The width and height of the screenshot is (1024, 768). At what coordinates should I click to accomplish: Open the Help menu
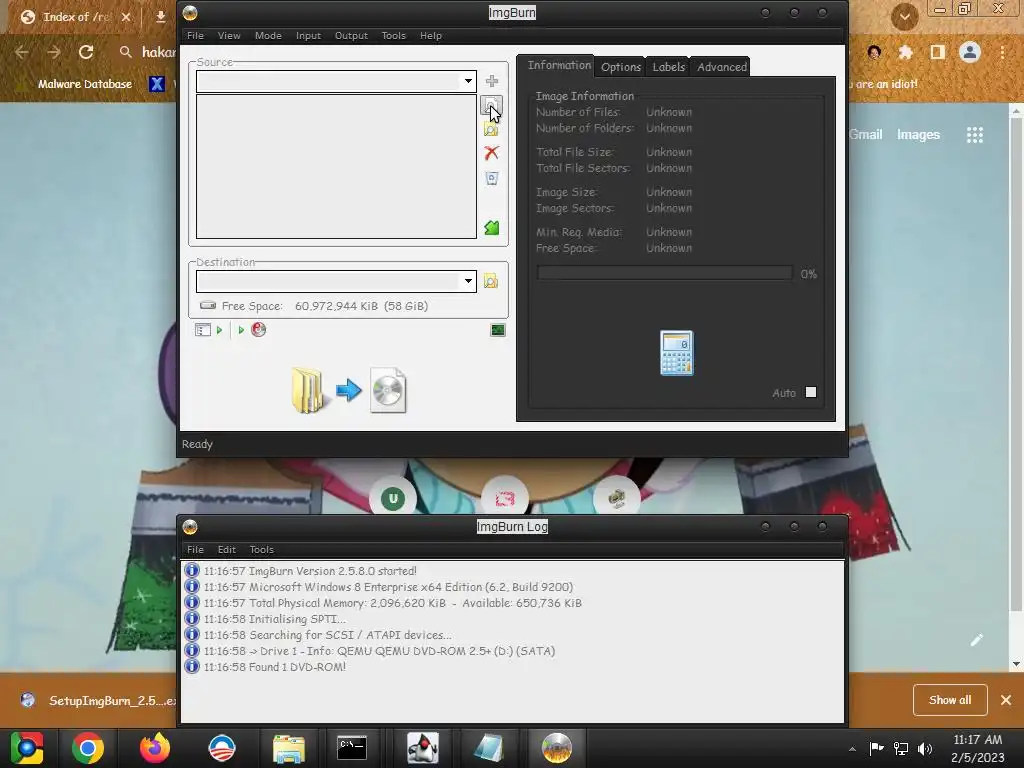click(431, 36)
